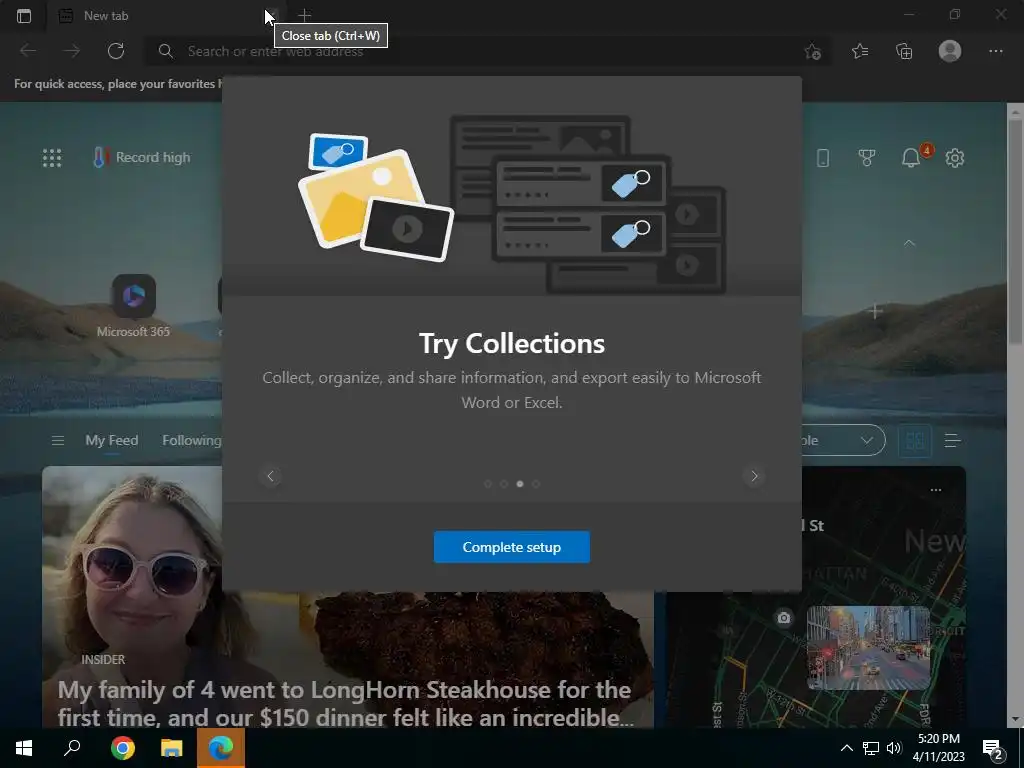Open the volume control in tray
Viewport: 1024px width, 768px height.
894,748
